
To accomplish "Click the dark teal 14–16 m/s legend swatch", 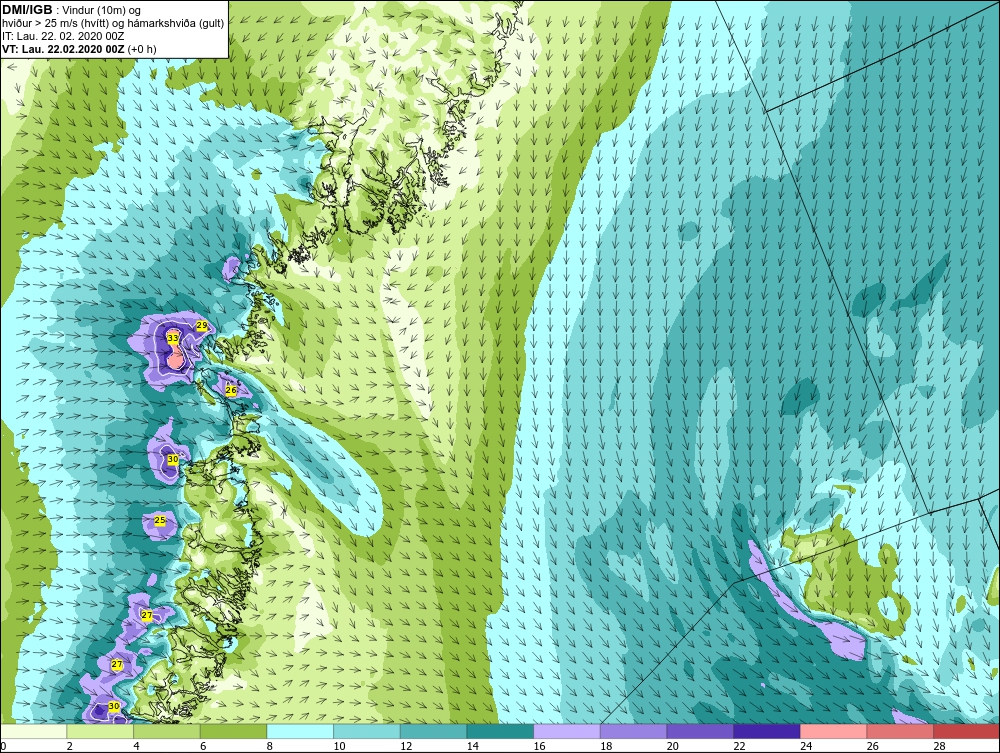I will click(x=500, y=731).
